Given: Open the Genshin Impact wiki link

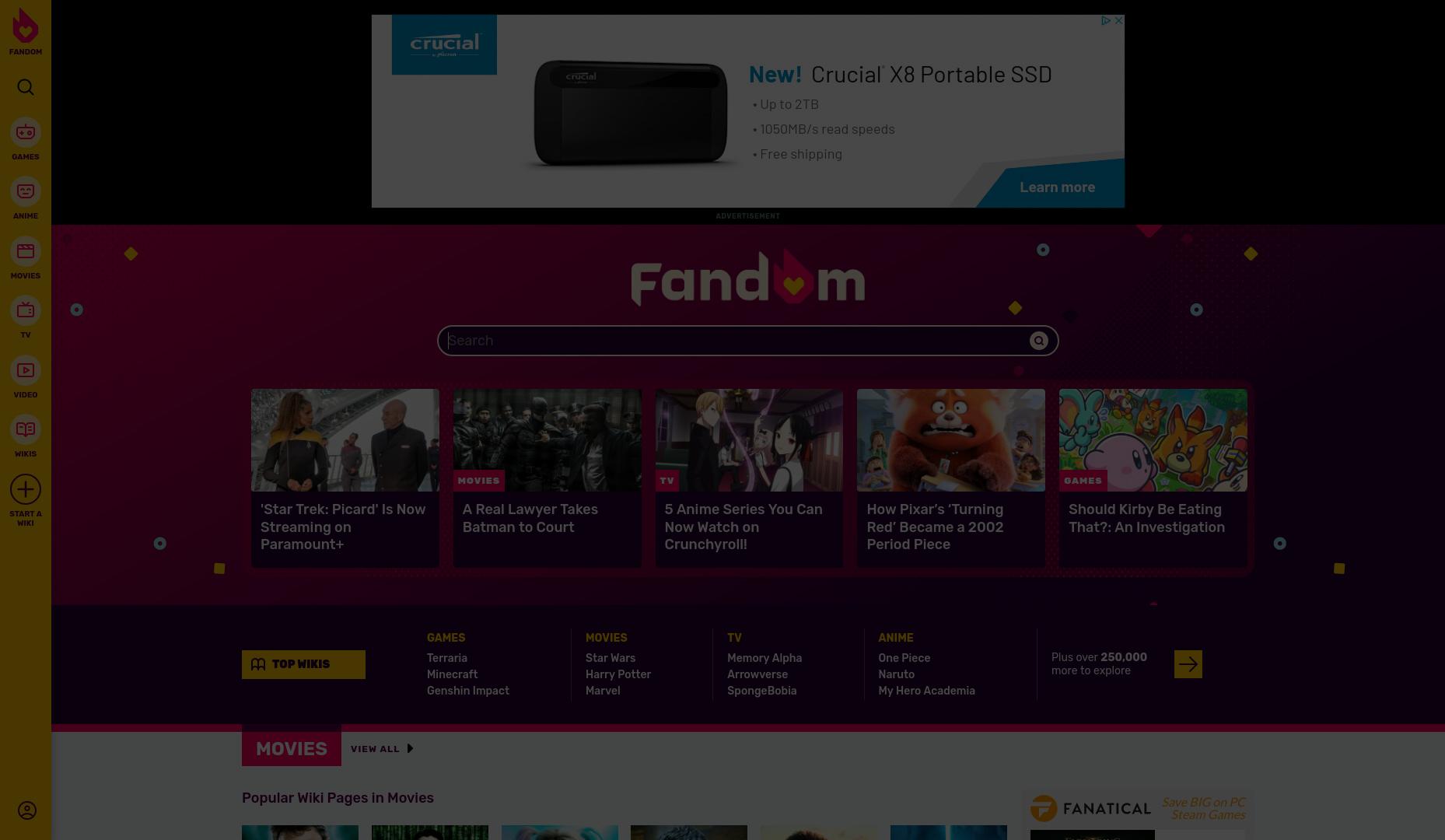Looking at the screenshot, I should click(467, 691).
